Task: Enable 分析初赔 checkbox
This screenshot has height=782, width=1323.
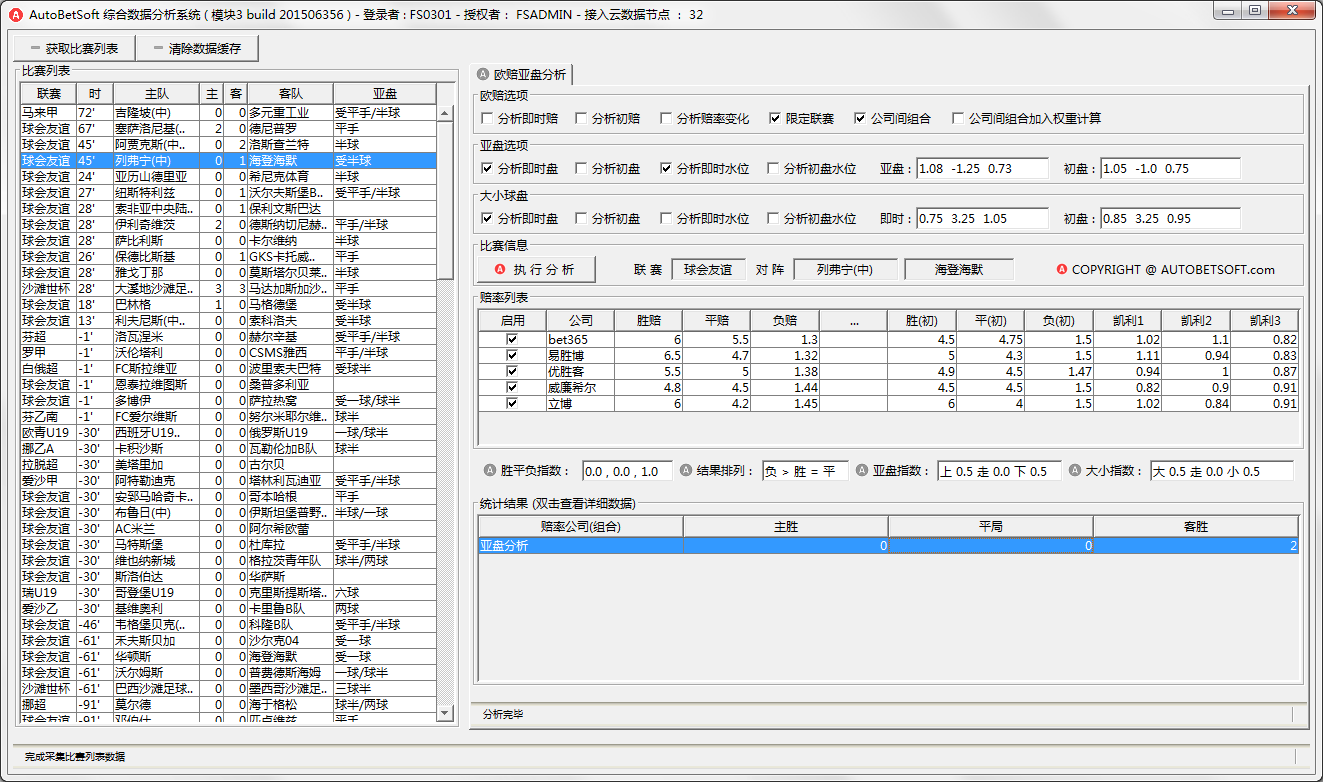Action: tap(582, 118)
